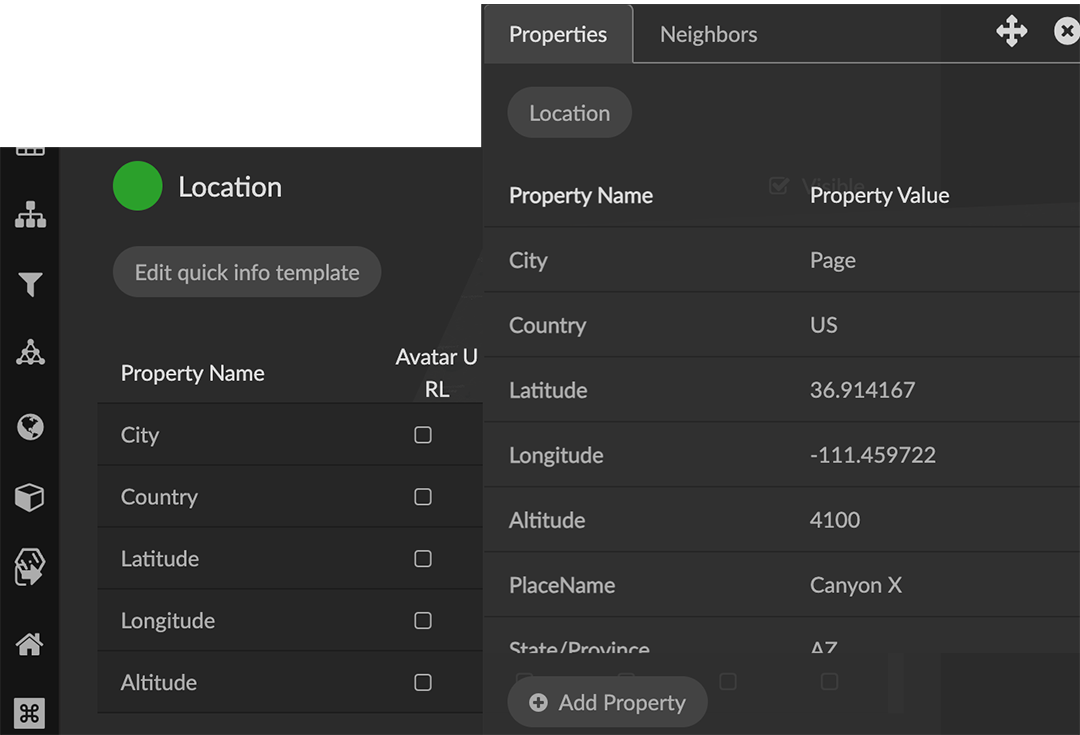The image size is (1080, 735).
Task: Click the move/pan arrows icon in panel header
Action: coord(1012,31)
